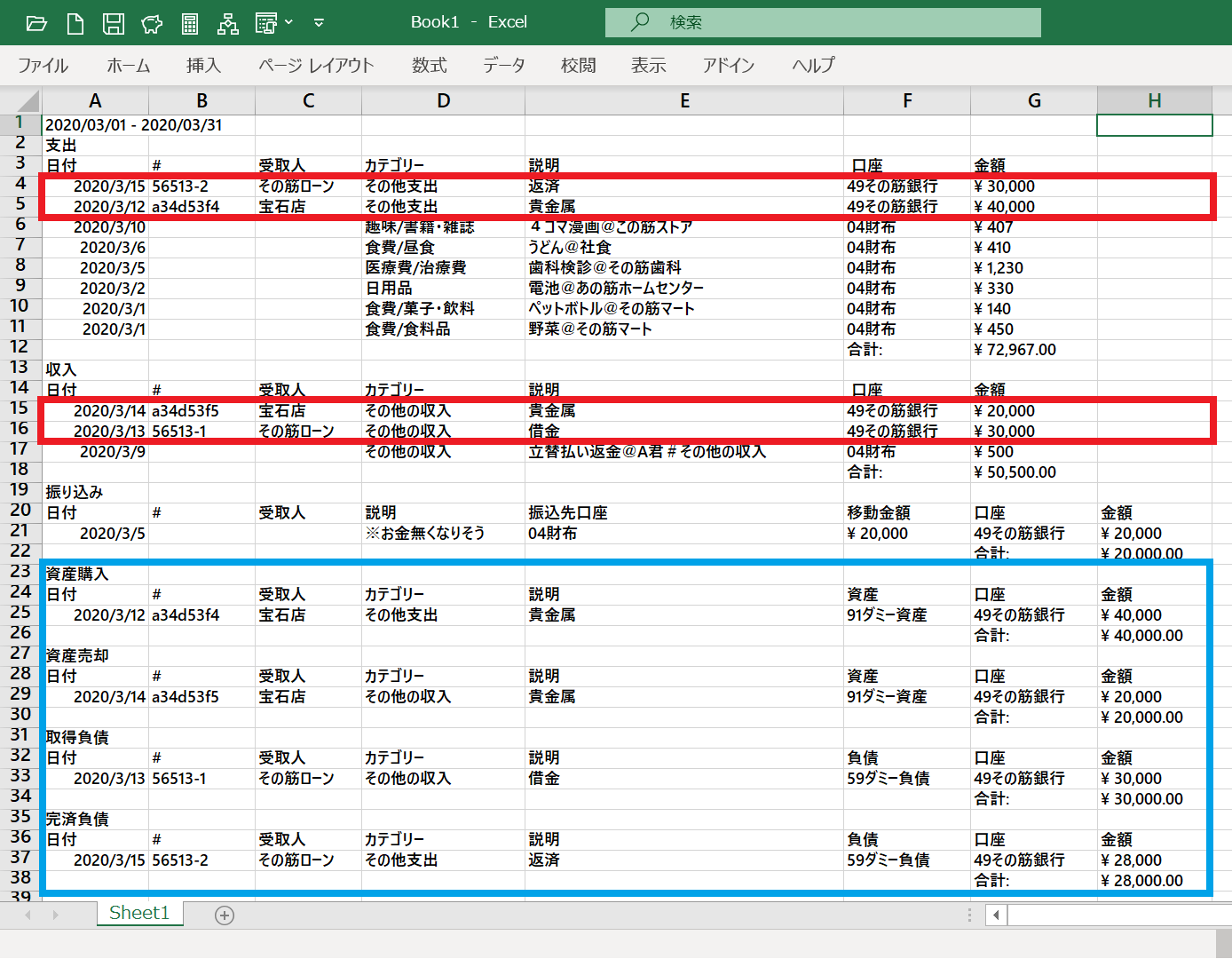
Task: Click the Open folder icon
Action: (x=36, y=23)
